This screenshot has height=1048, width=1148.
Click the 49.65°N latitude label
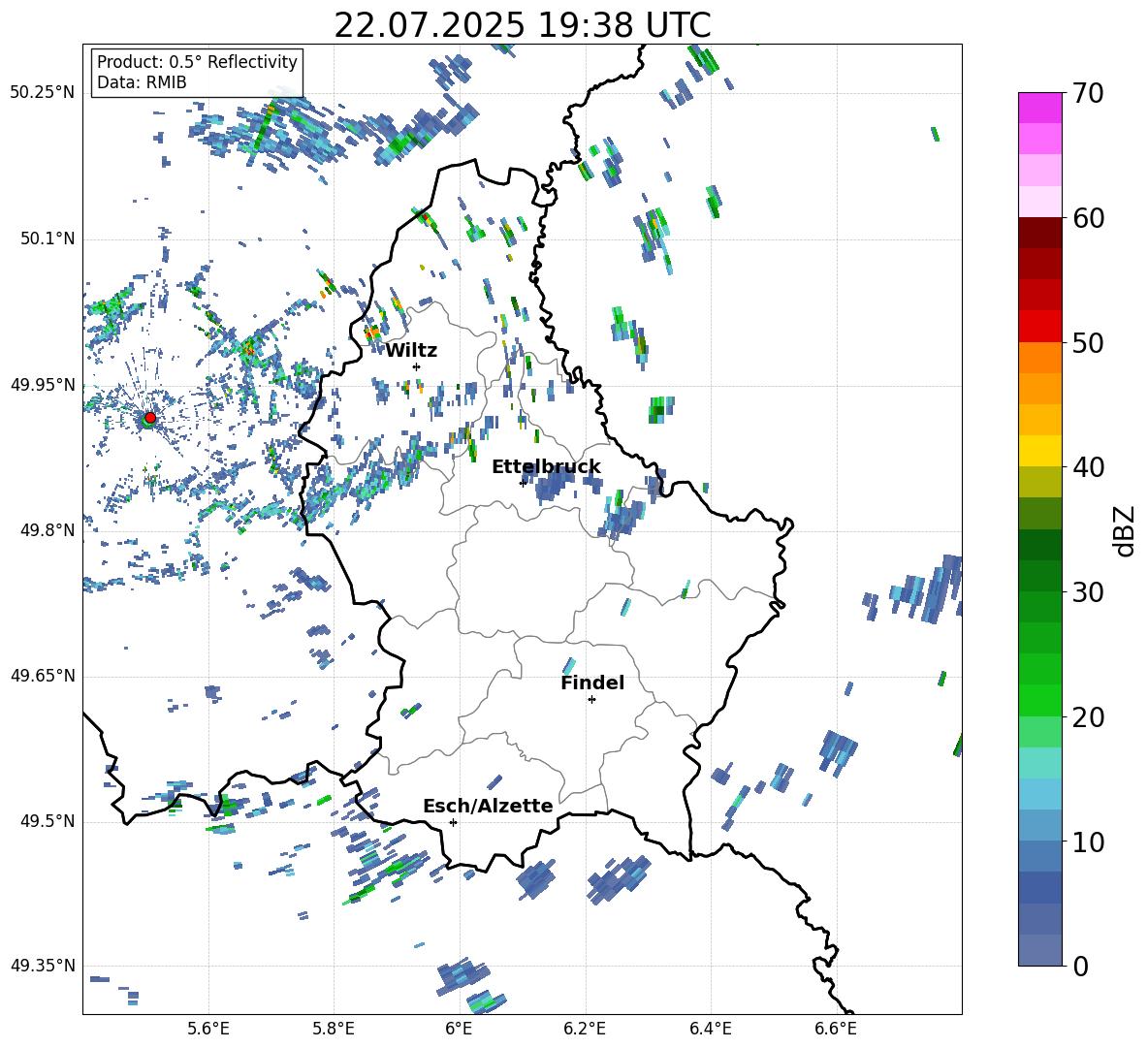point(43,676)
